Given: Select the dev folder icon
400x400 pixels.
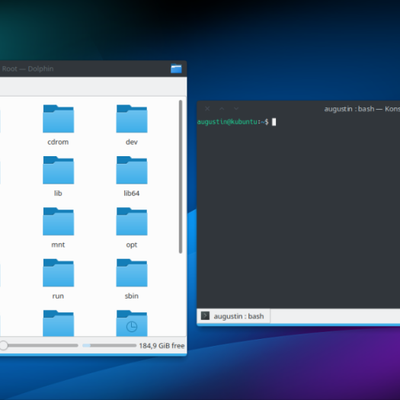Looking at the screenshot, I should [132, 119].
